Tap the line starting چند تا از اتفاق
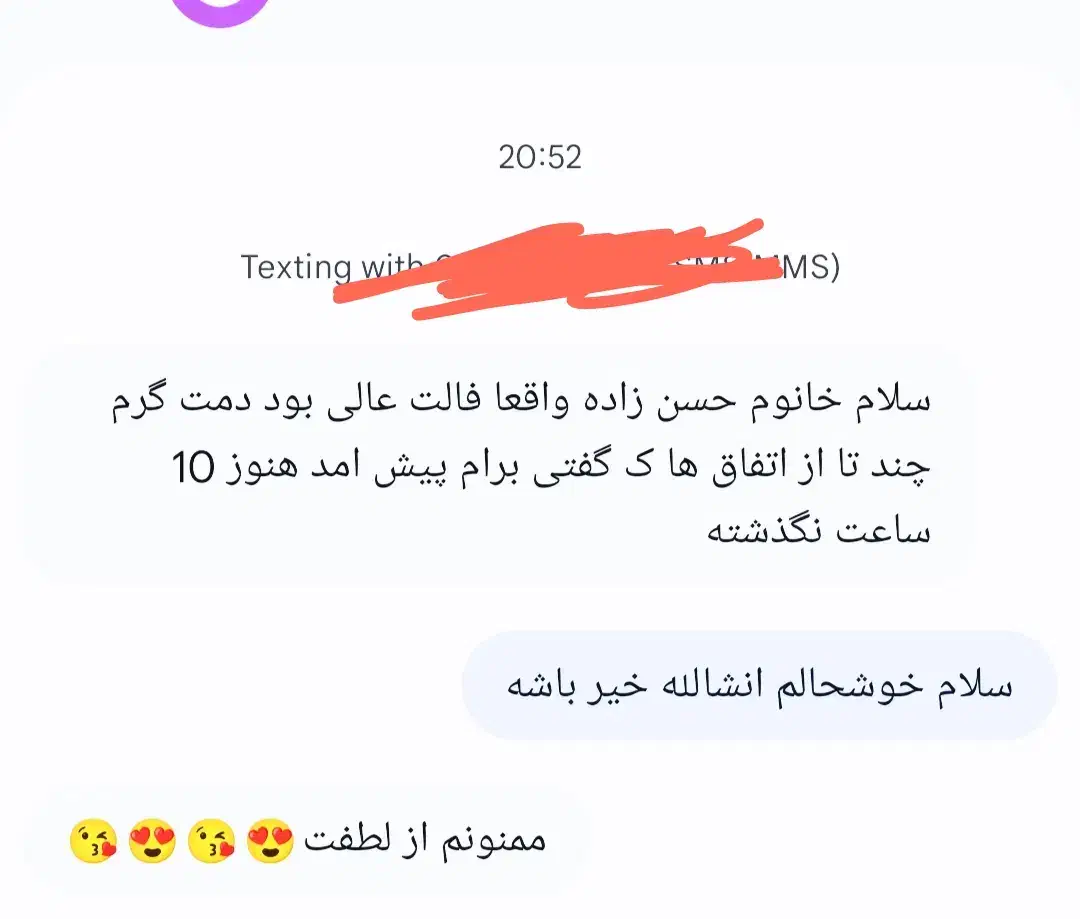 (x=551, y=468)
